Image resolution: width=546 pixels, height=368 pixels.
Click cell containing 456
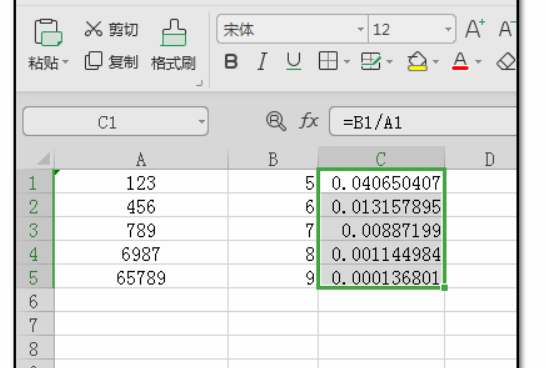(x=141, y=206)
